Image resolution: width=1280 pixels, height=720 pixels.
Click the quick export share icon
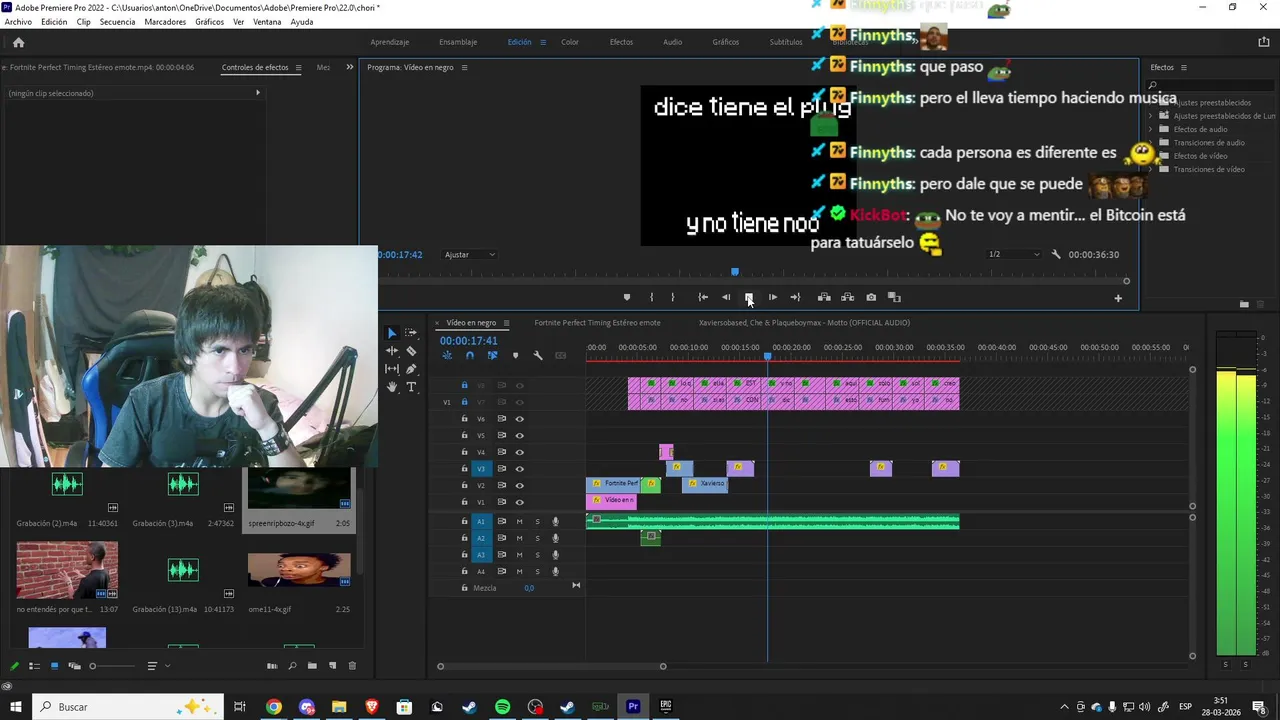1264,42
